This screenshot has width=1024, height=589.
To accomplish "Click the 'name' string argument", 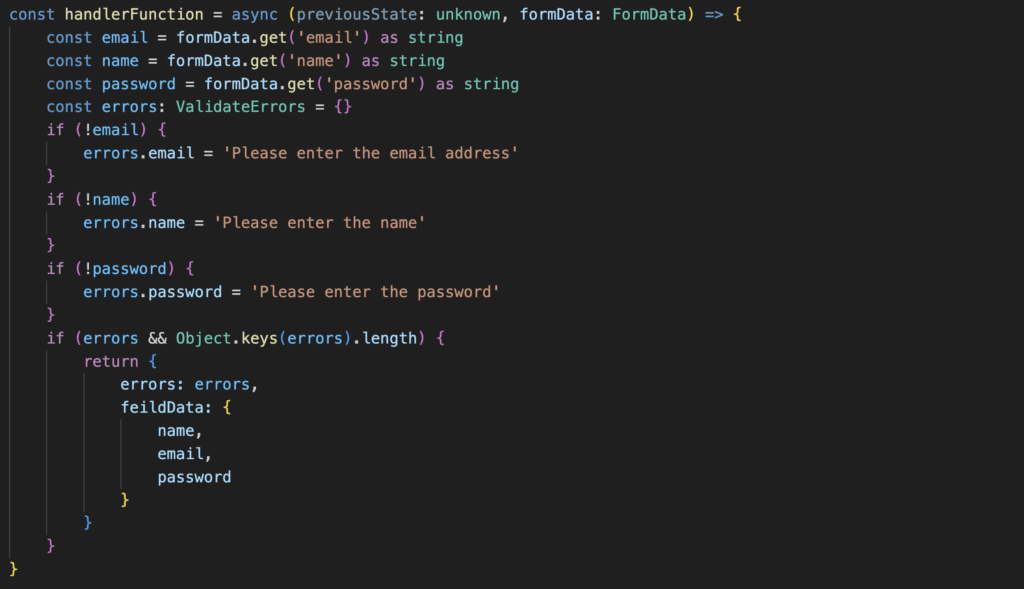I will click(x=315, y=61).
